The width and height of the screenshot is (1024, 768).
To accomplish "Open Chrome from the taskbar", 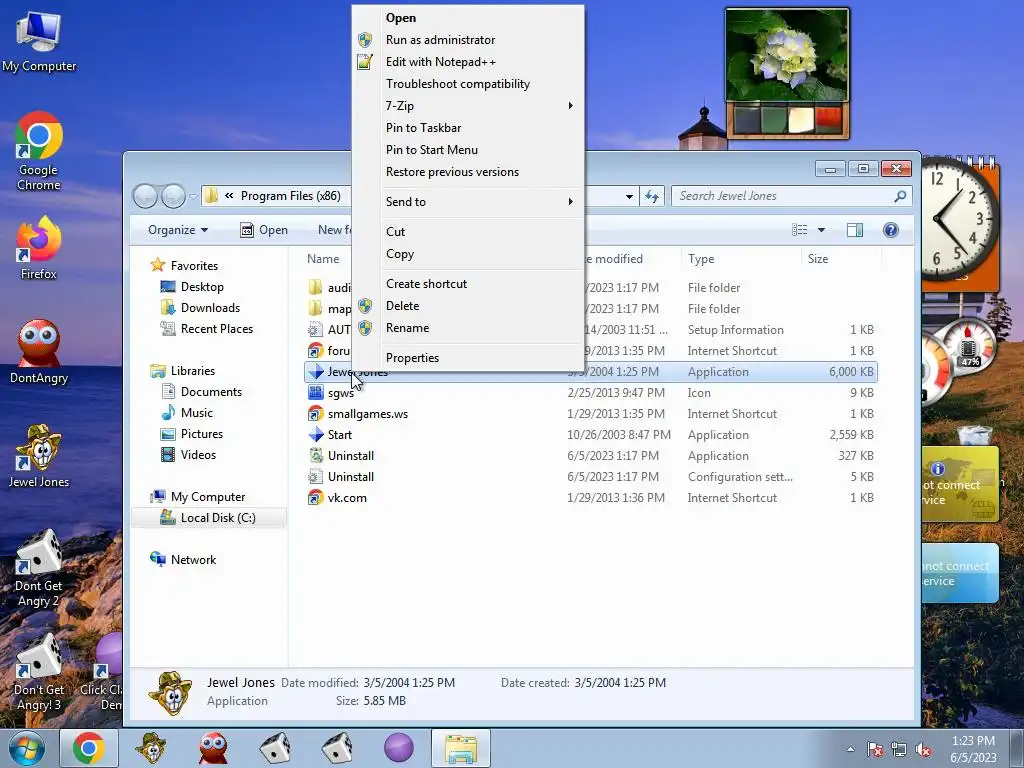I will click(x=89, y=748).
